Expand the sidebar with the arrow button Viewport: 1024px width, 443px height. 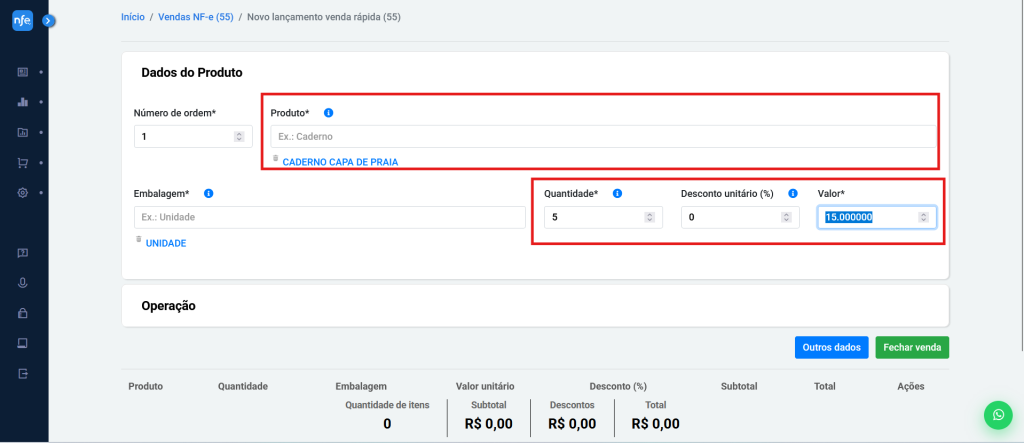click(50, 19)
